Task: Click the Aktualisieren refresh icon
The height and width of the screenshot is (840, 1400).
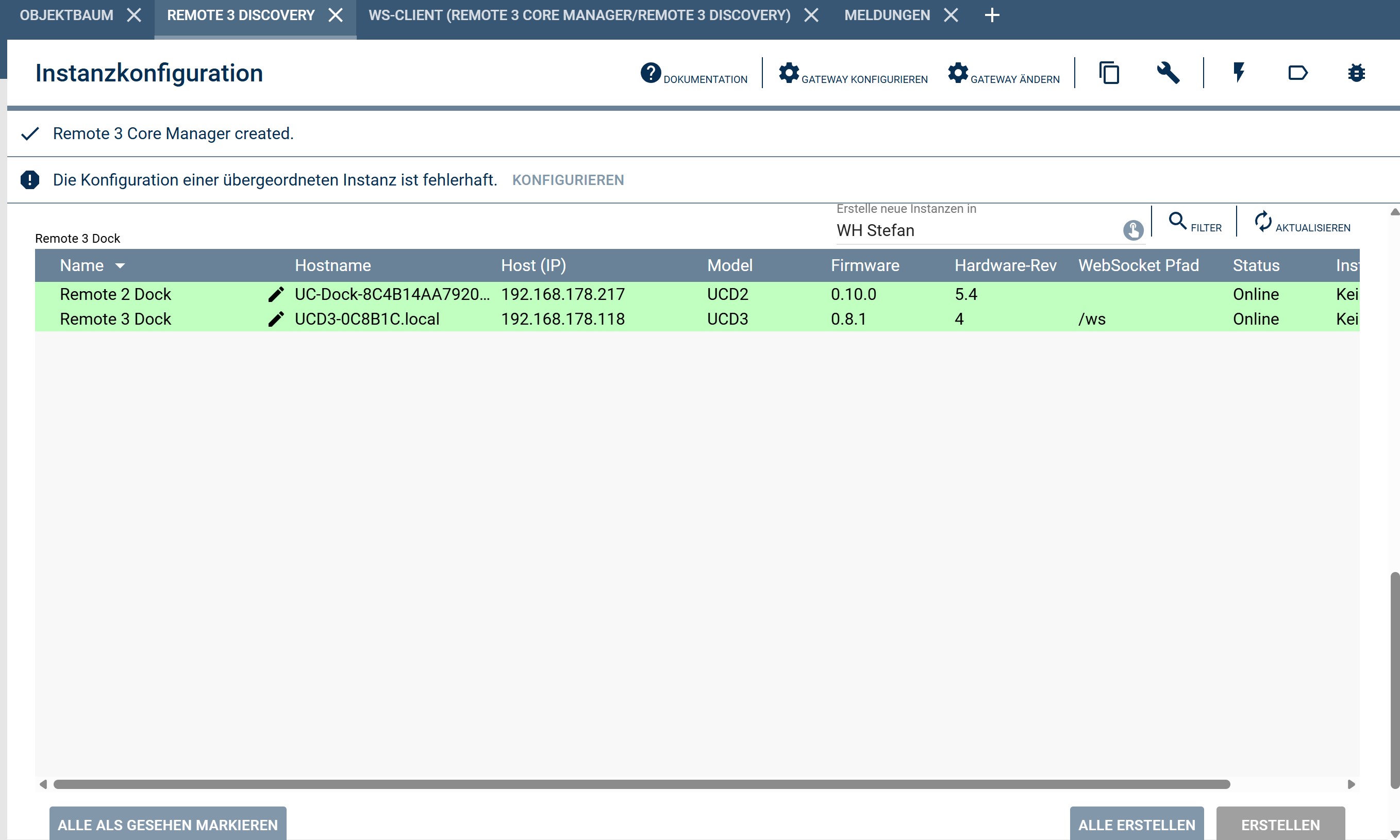Action: point(1262,221)
